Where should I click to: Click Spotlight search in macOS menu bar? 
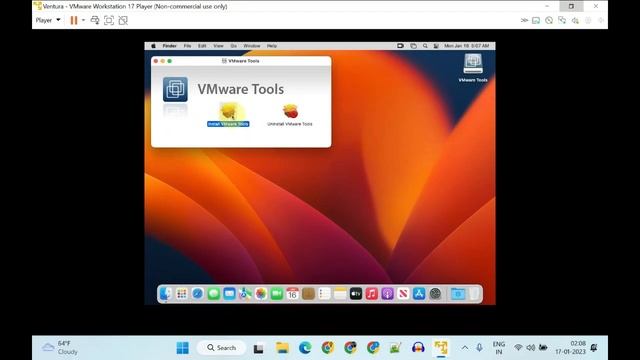tap(425, 46)
